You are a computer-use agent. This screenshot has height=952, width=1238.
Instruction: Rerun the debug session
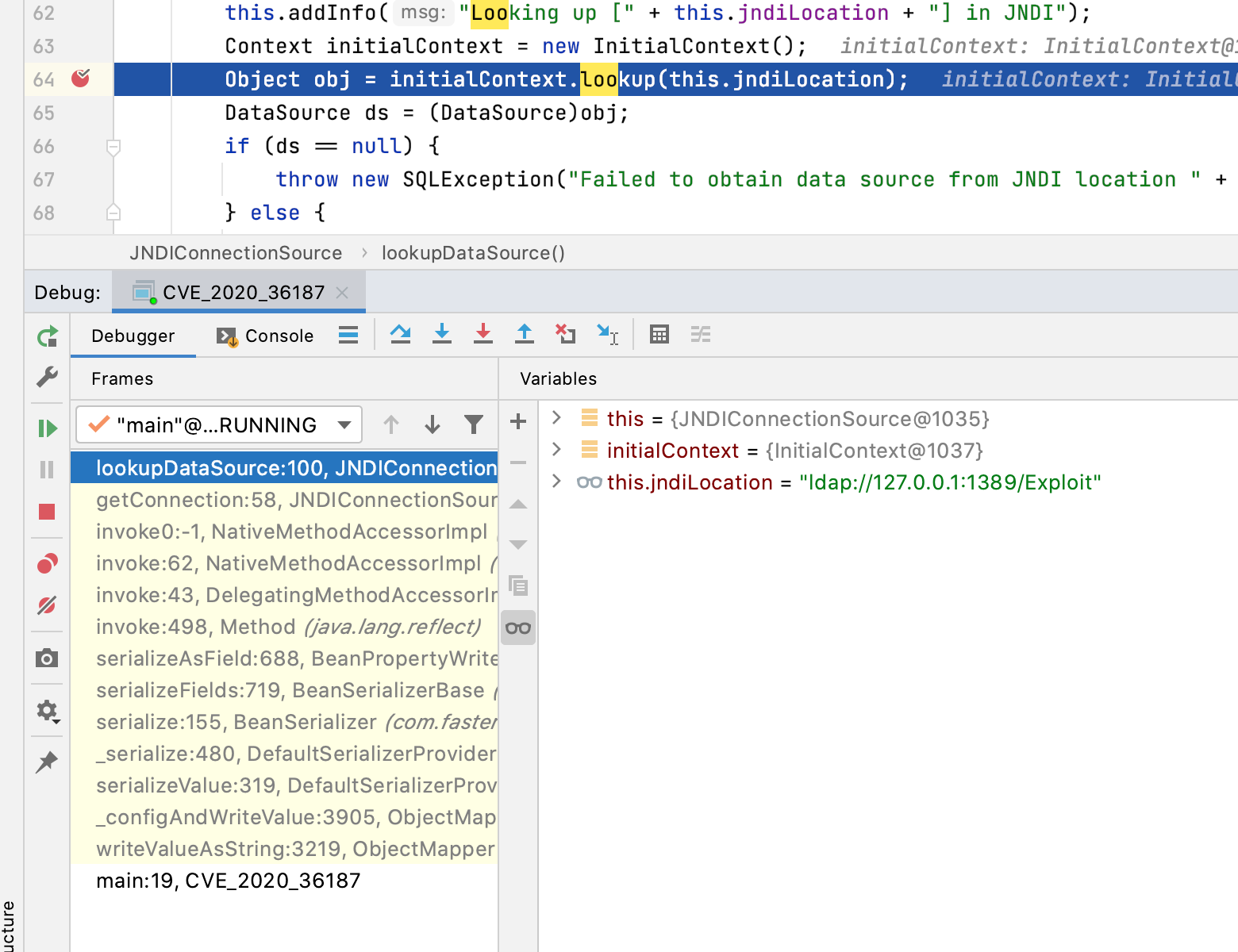pos(48,337)
